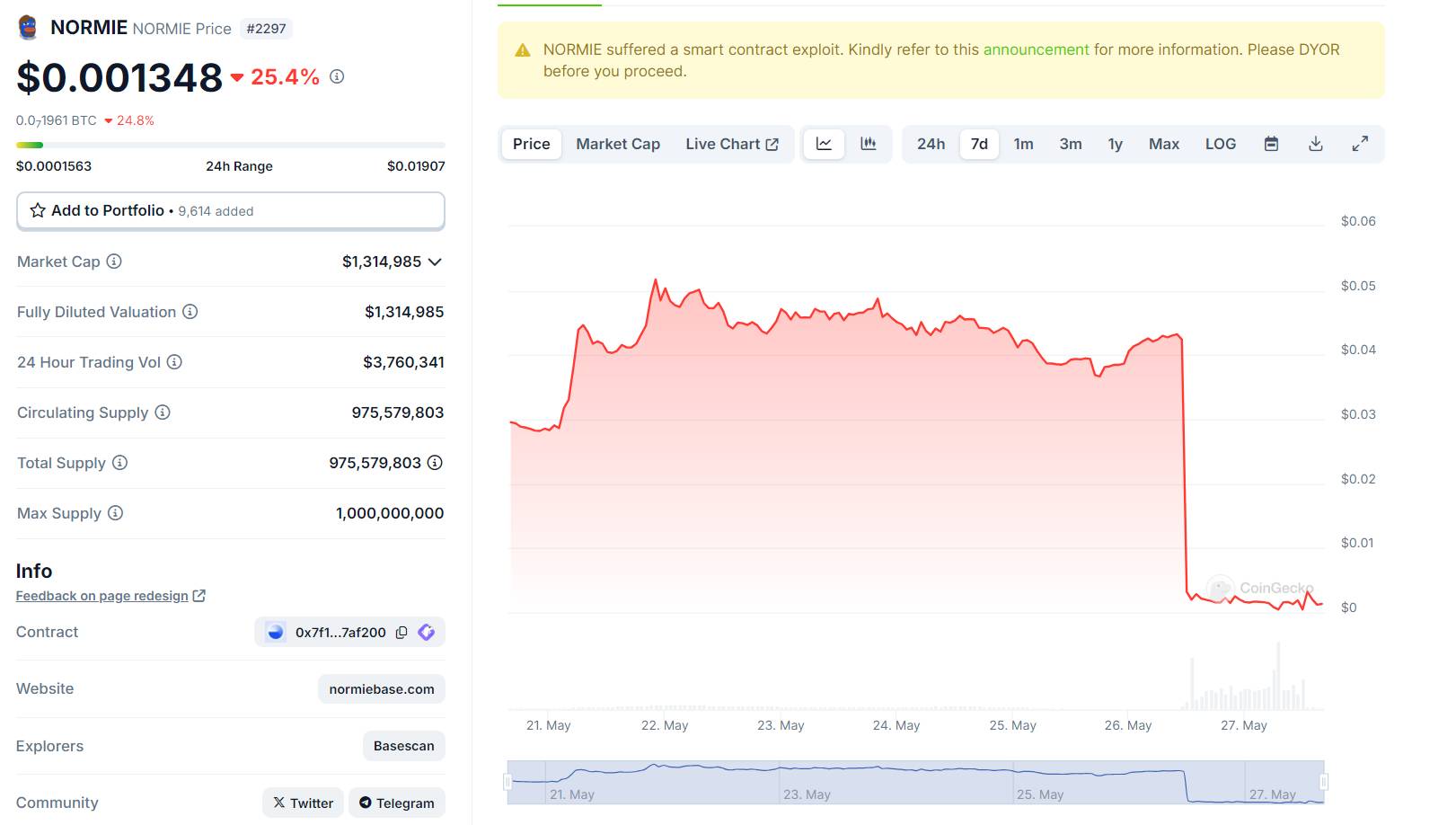
Task: Click the left handle of chart range navigator
Action: tap(507, 782)
